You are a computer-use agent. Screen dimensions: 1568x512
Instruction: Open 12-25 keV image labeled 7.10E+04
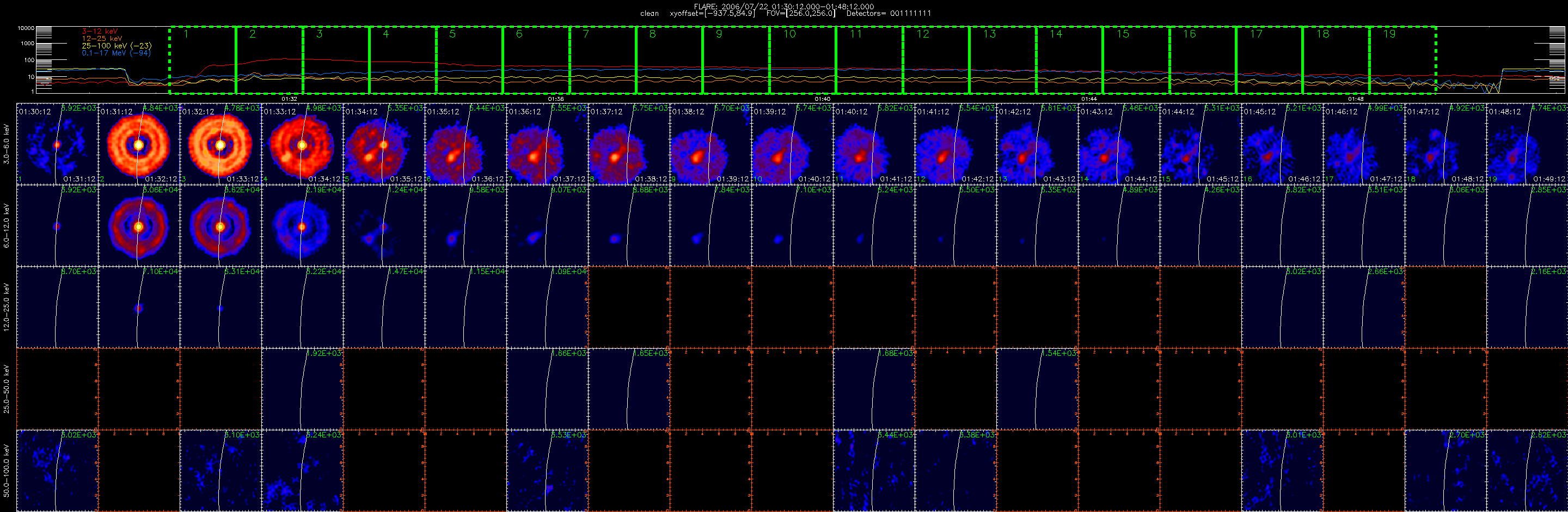click(x=139, y=307)
